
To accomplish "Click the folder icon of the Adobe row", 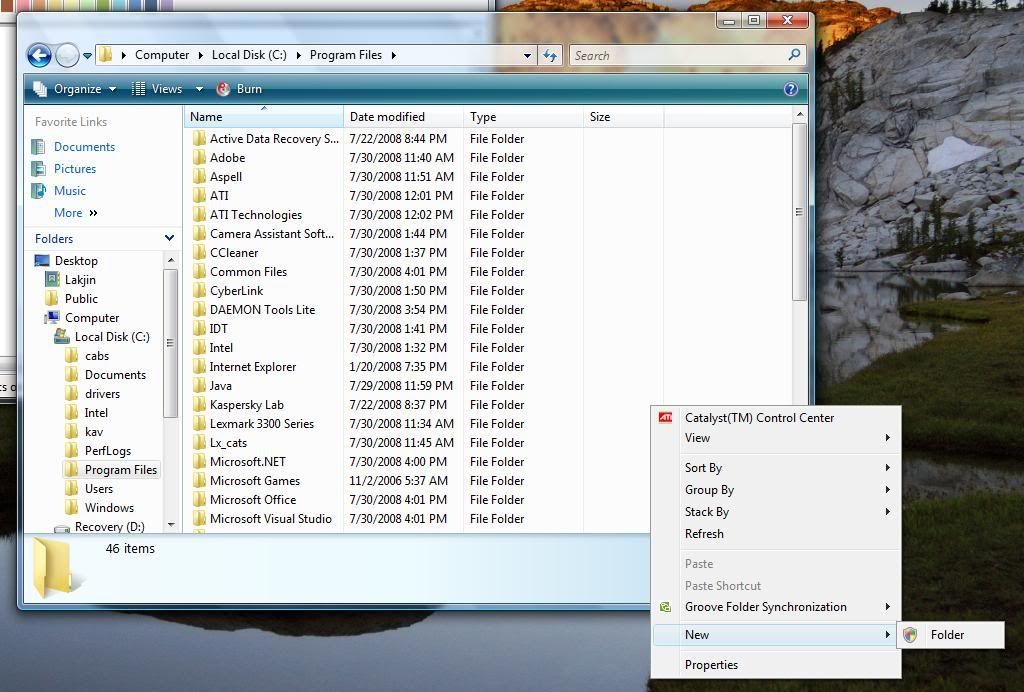I will point(199,157).
